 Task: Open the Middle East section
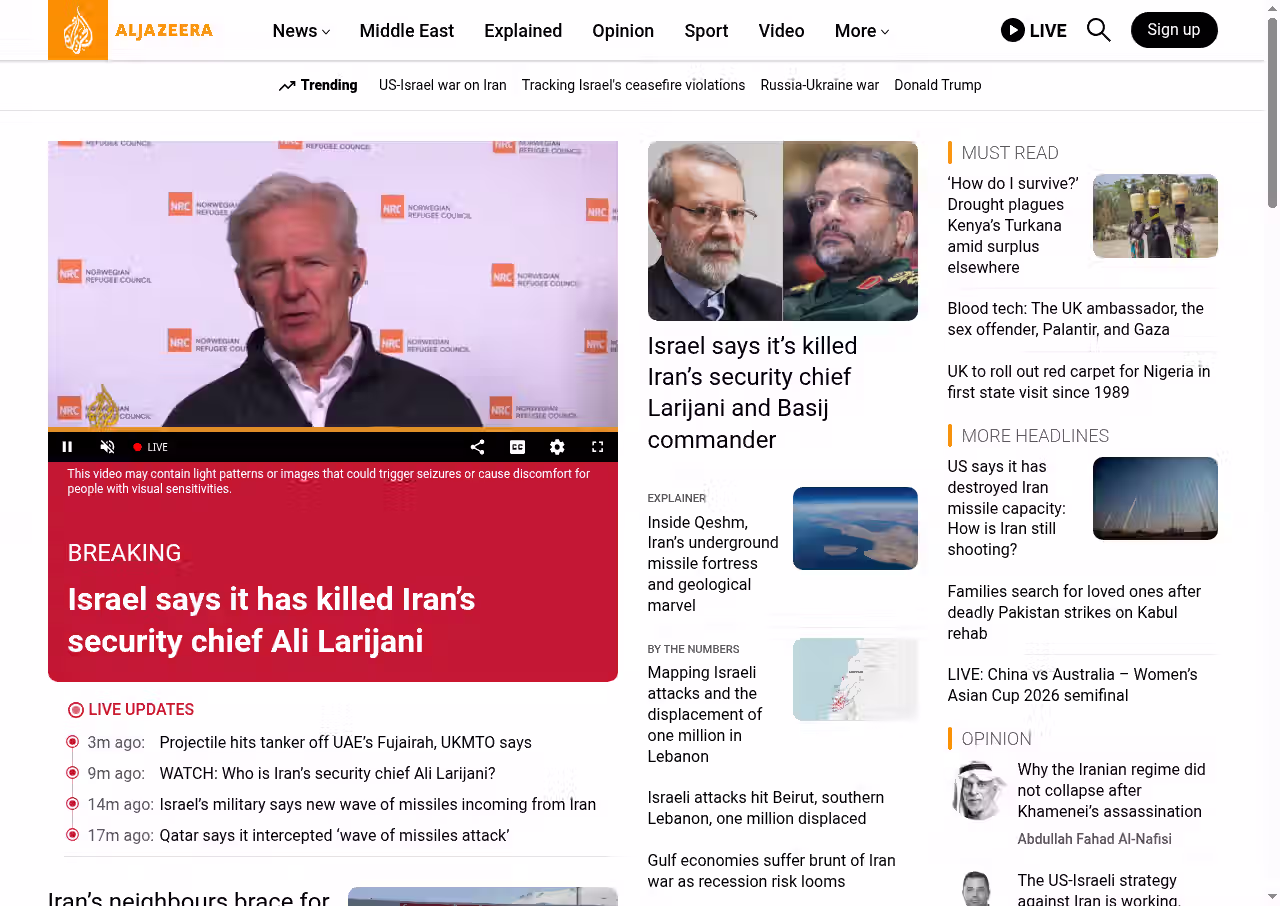[406, 31]
